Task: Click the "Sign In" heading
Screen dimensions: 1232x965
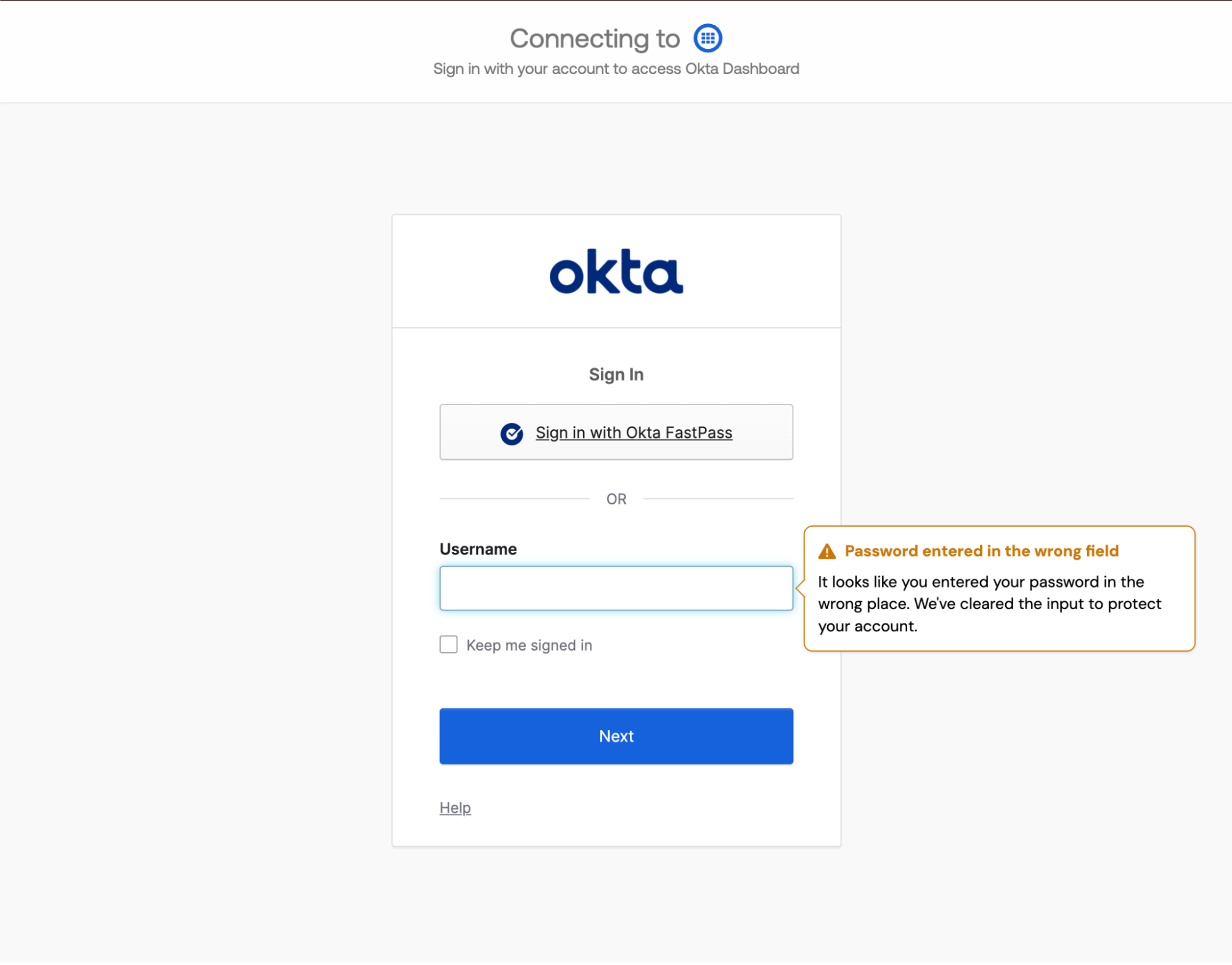Action: (x=616, y=374)
